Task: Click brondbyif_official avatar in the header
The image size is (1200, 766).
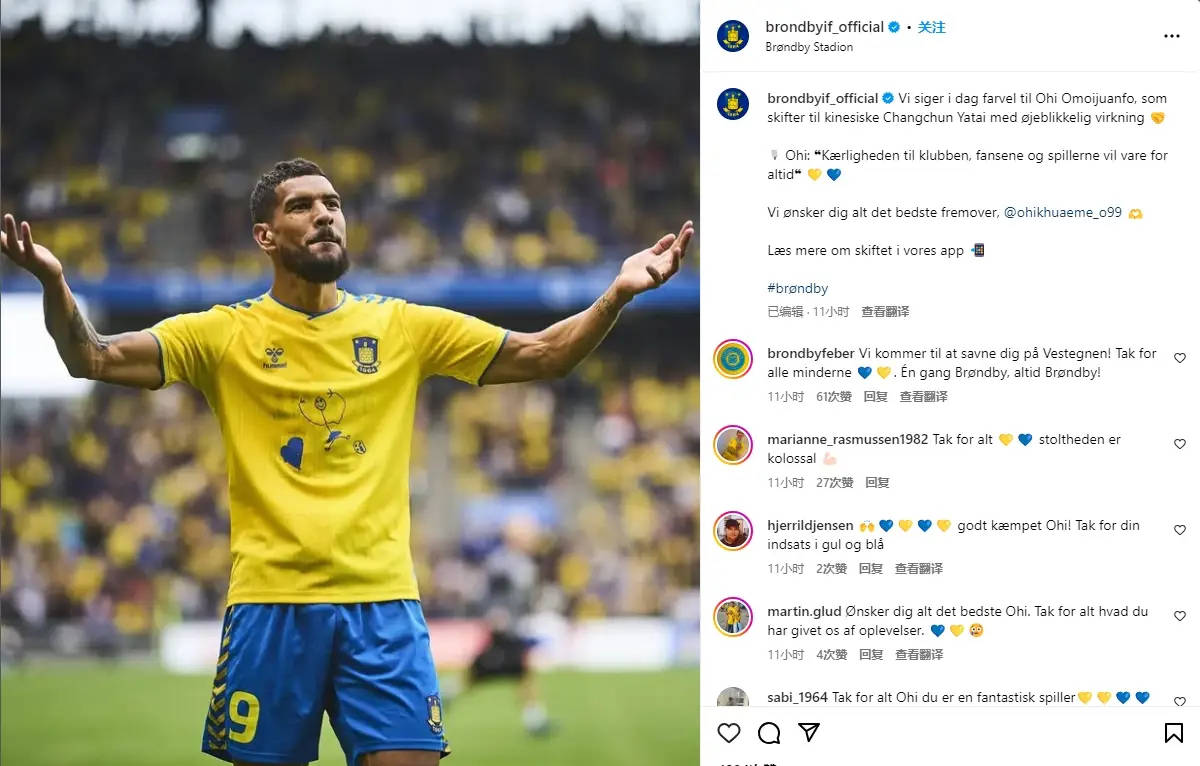Action: pyautogui.click(x=733, y=36)
